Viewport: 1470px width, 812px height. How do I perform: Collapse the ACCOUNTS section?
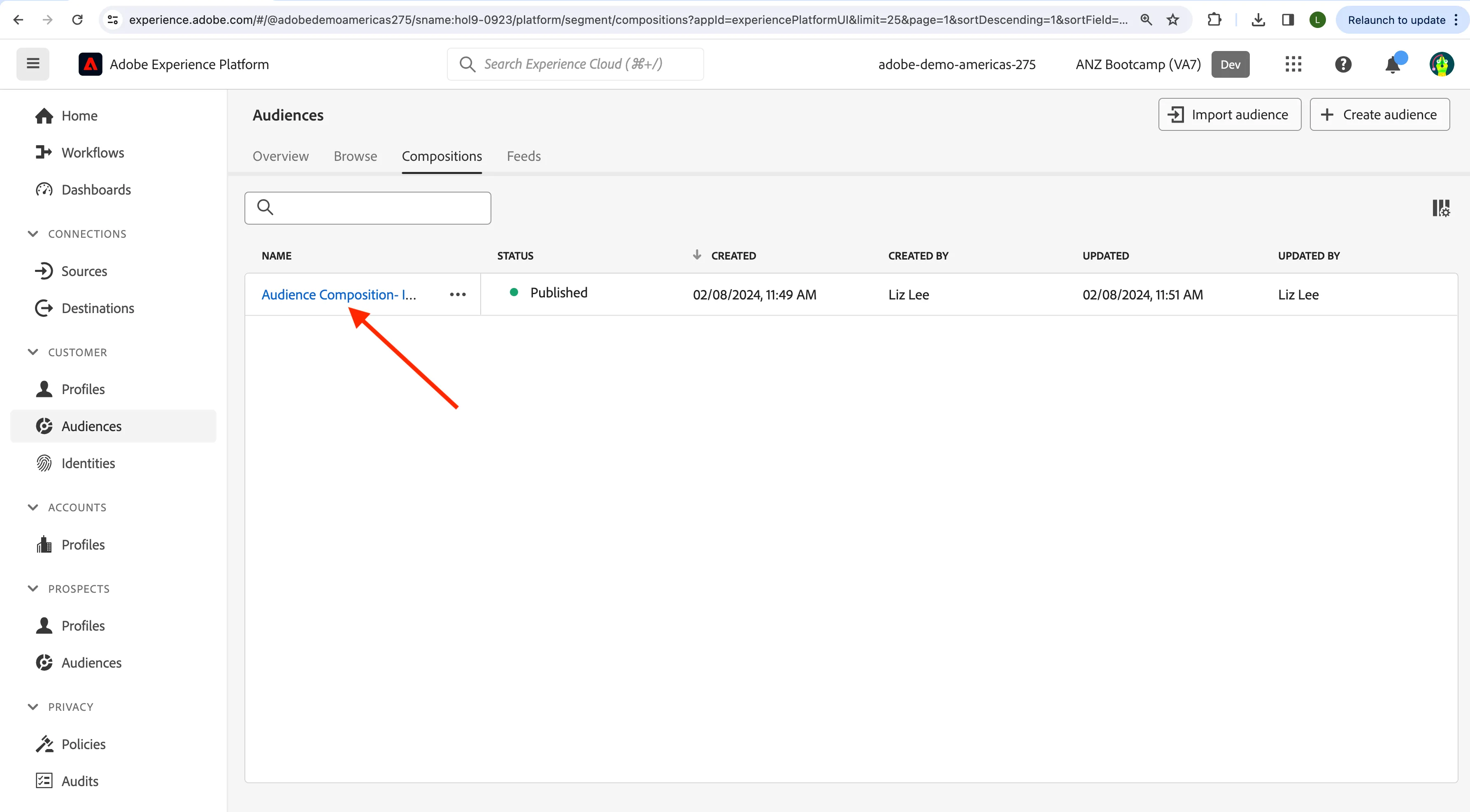[x=33, y=508]
